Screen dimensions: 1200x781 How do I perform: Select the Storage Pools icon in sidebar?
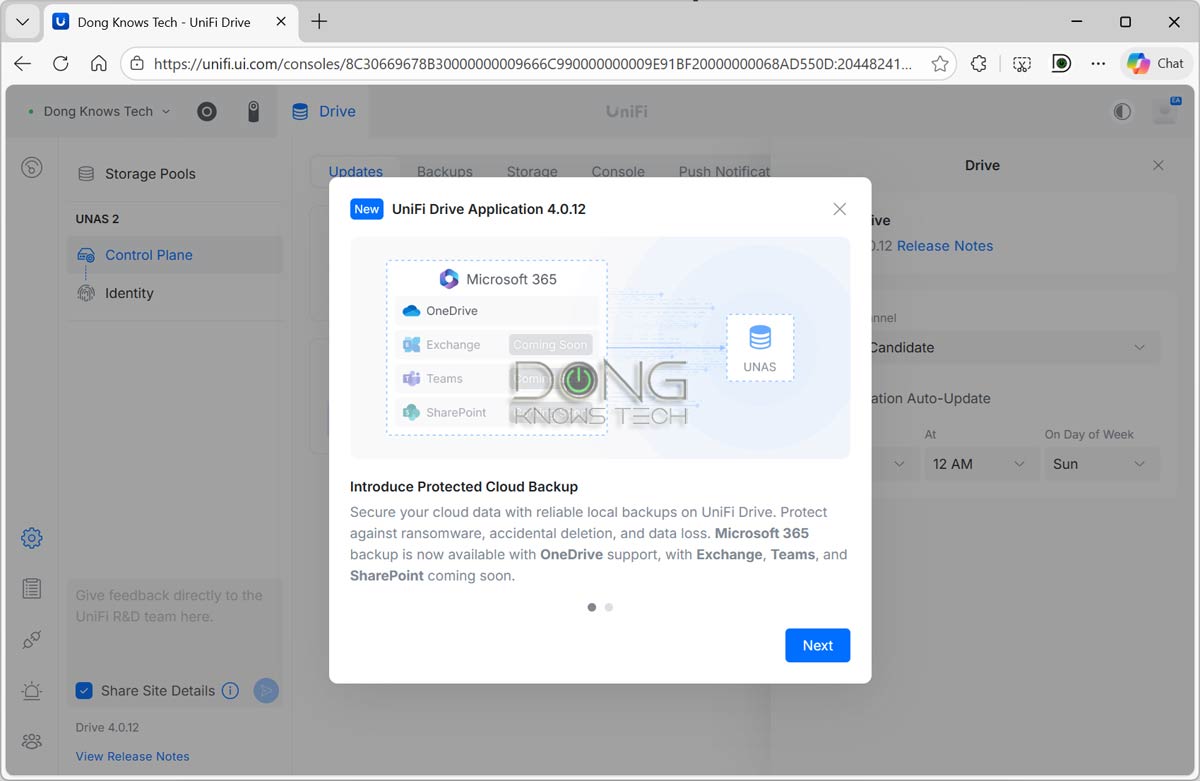click(86, 173)
